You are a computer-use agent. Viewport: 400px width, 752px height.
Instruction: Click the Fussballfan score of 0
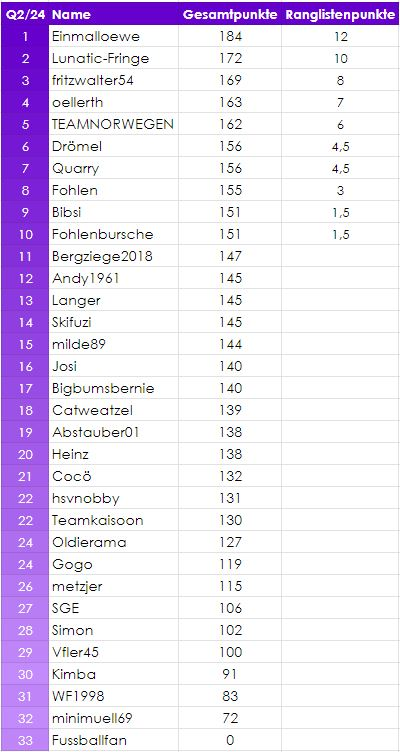230,740
